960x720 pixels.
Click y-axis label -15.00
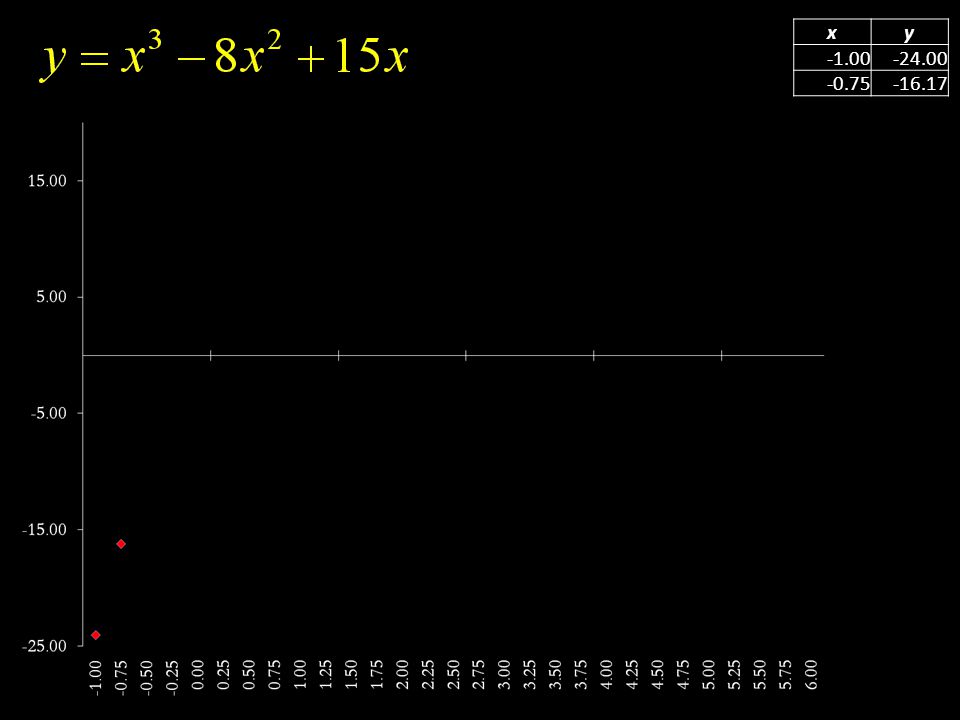[x=44, y=530]
